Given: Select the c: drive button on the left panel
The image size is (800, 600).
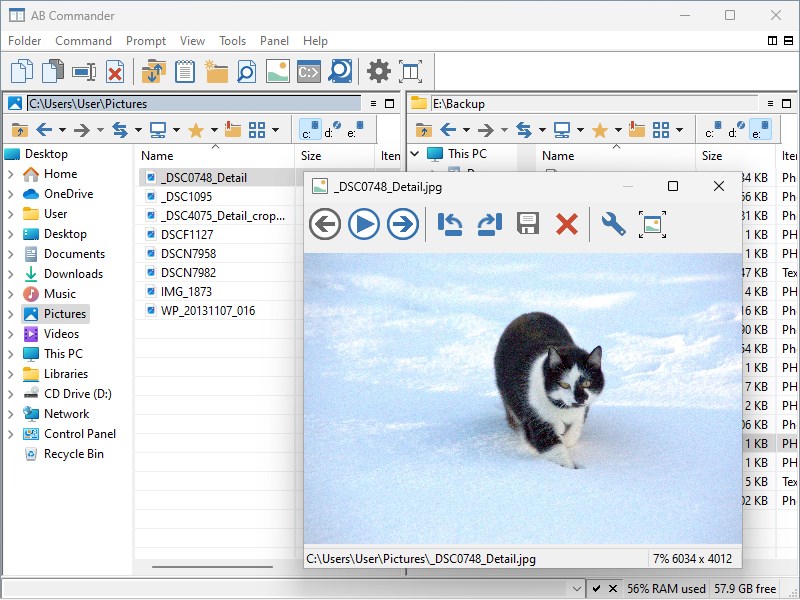Looking at the screenshot, I should 308,128.
